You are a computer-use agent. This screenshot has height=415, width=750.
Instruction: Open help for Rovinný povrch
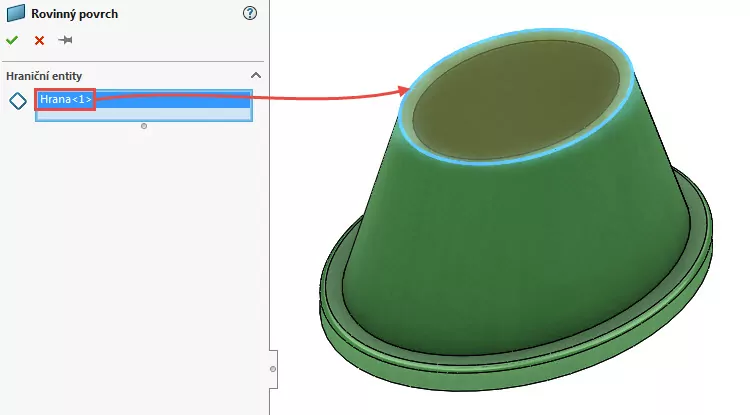[x=250, y=13]
